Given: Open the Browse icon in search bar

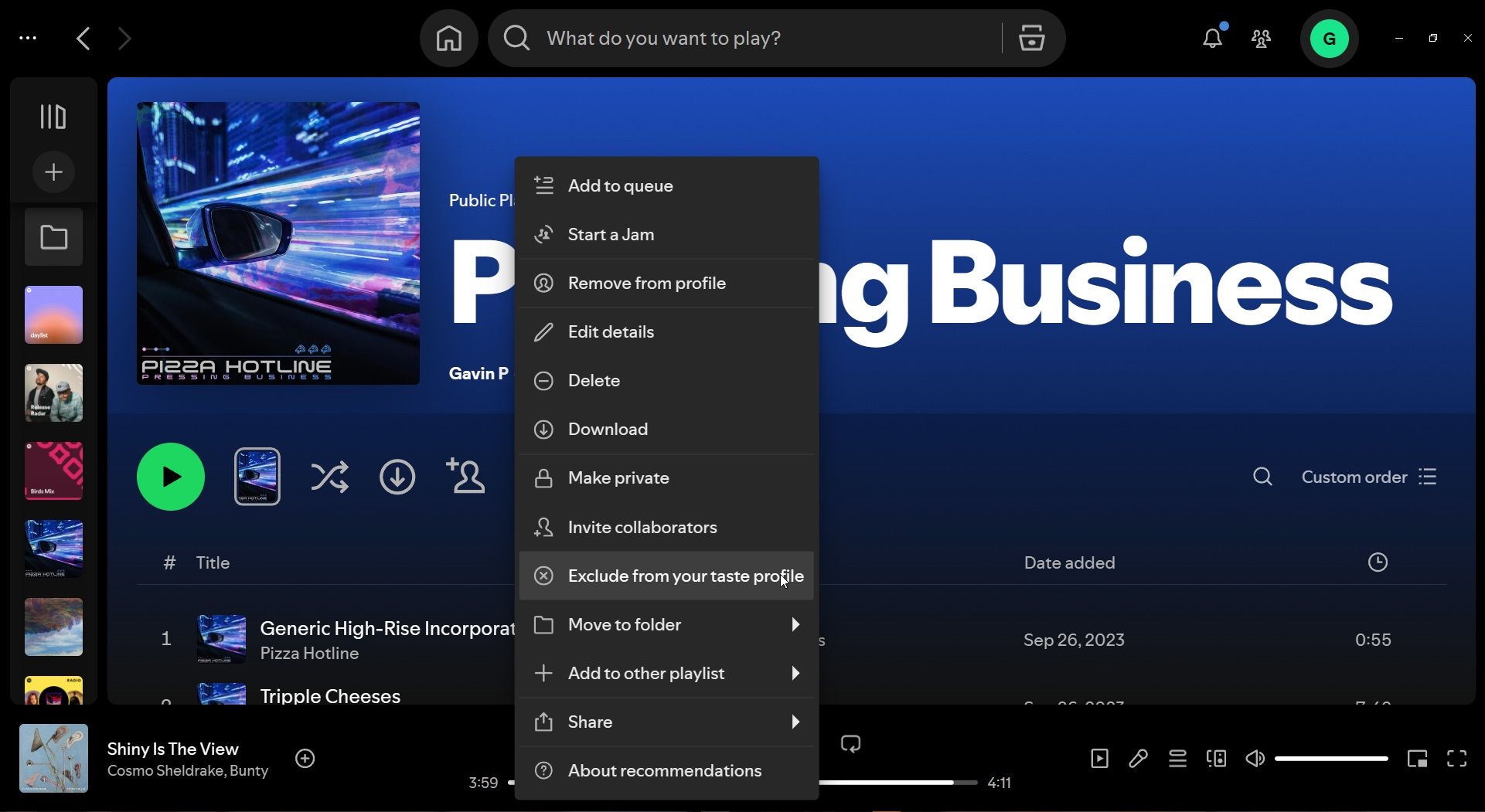Looking at the screenshot, I should coord(1031,38).
